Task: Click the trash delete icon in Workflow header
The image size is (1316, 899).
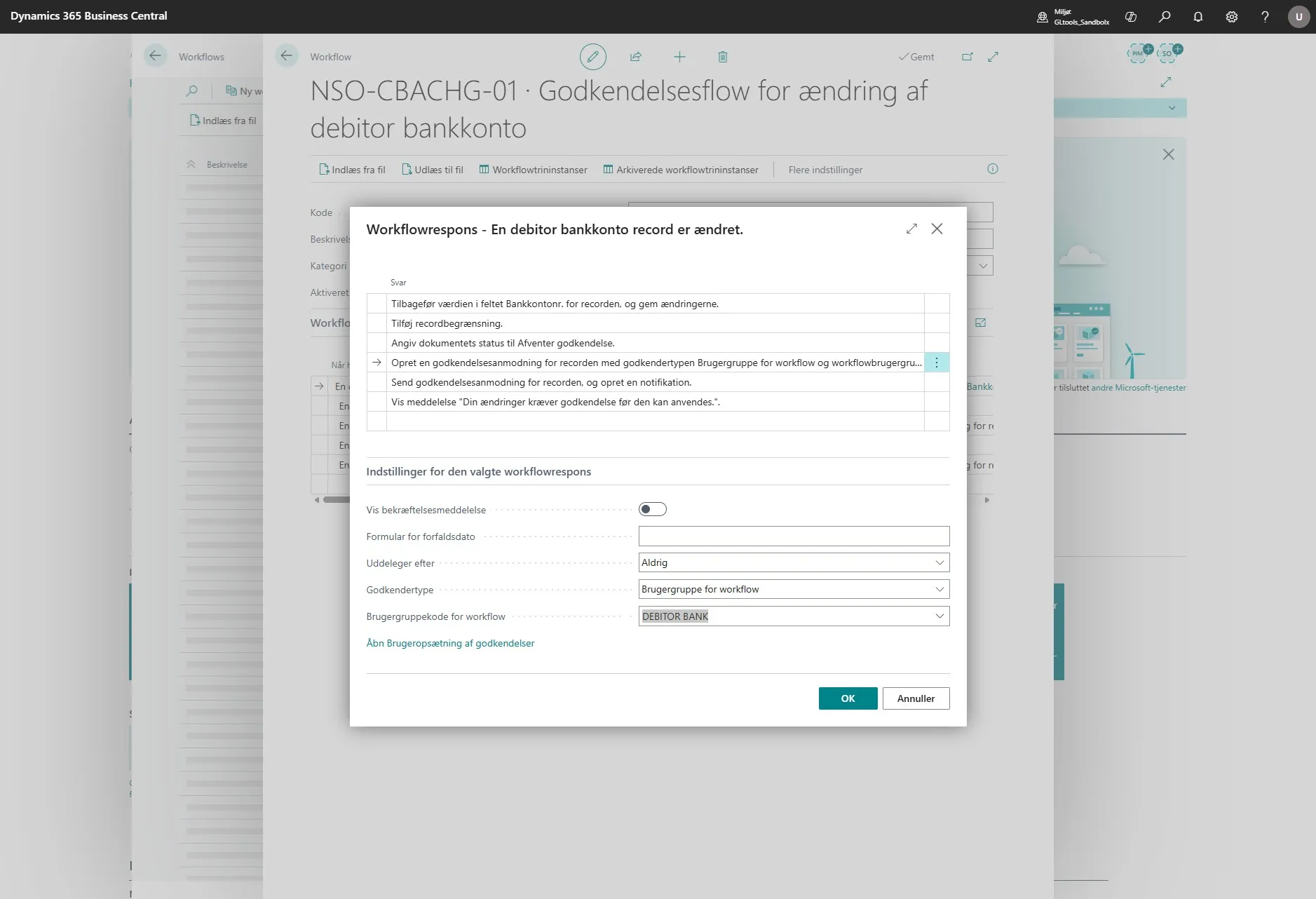Action: pyautogui.click(x=723, y=57)
